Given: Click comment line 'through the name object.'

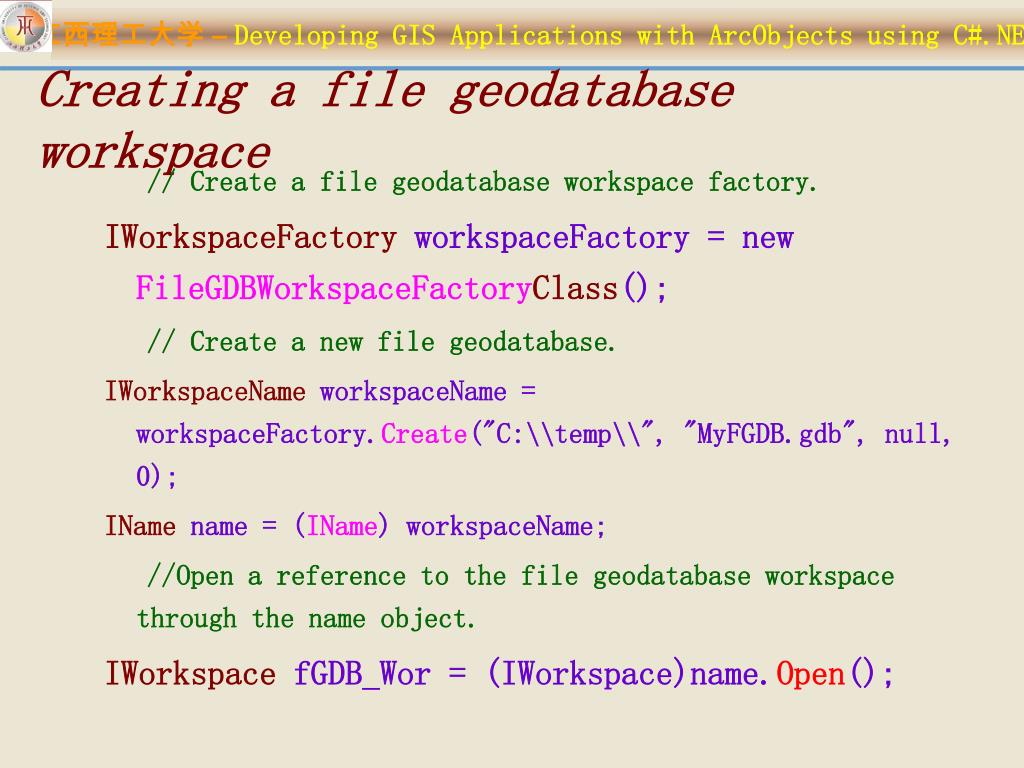Looking at the screenshot, I should [306, 618].
